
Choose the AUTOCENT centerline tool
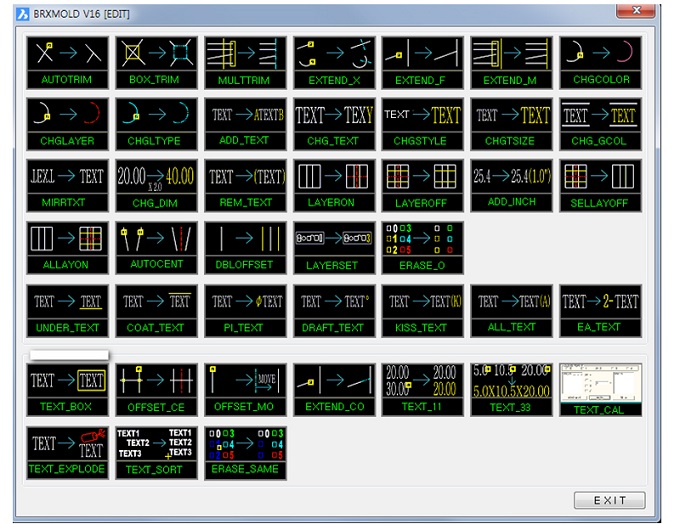(x=156, y=247)
